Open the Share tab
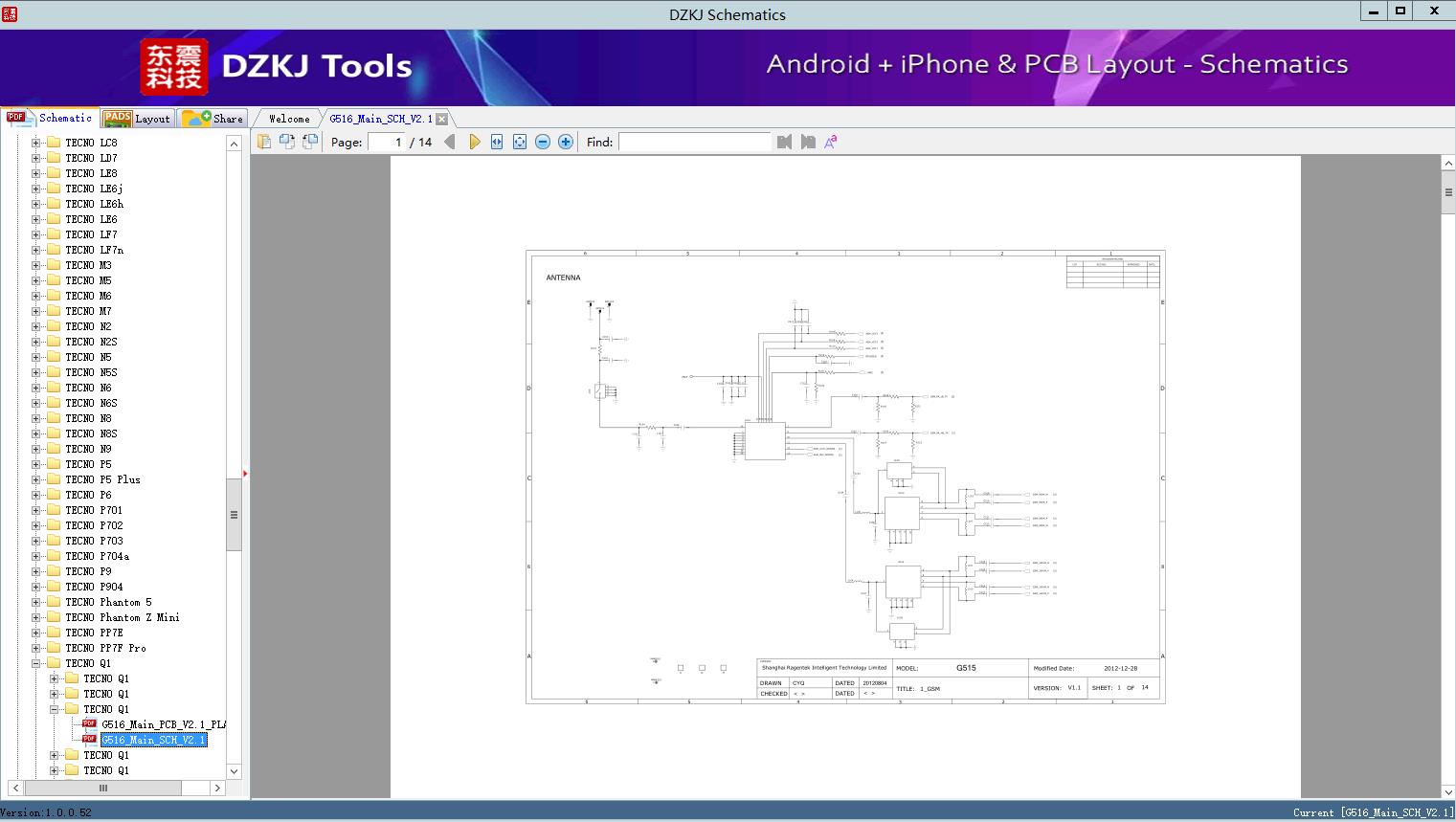The image size is (1456, 822). point(213,119)
